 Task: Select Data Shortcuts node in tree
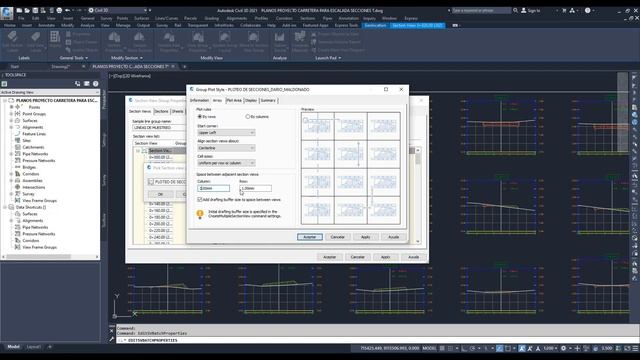31,207
